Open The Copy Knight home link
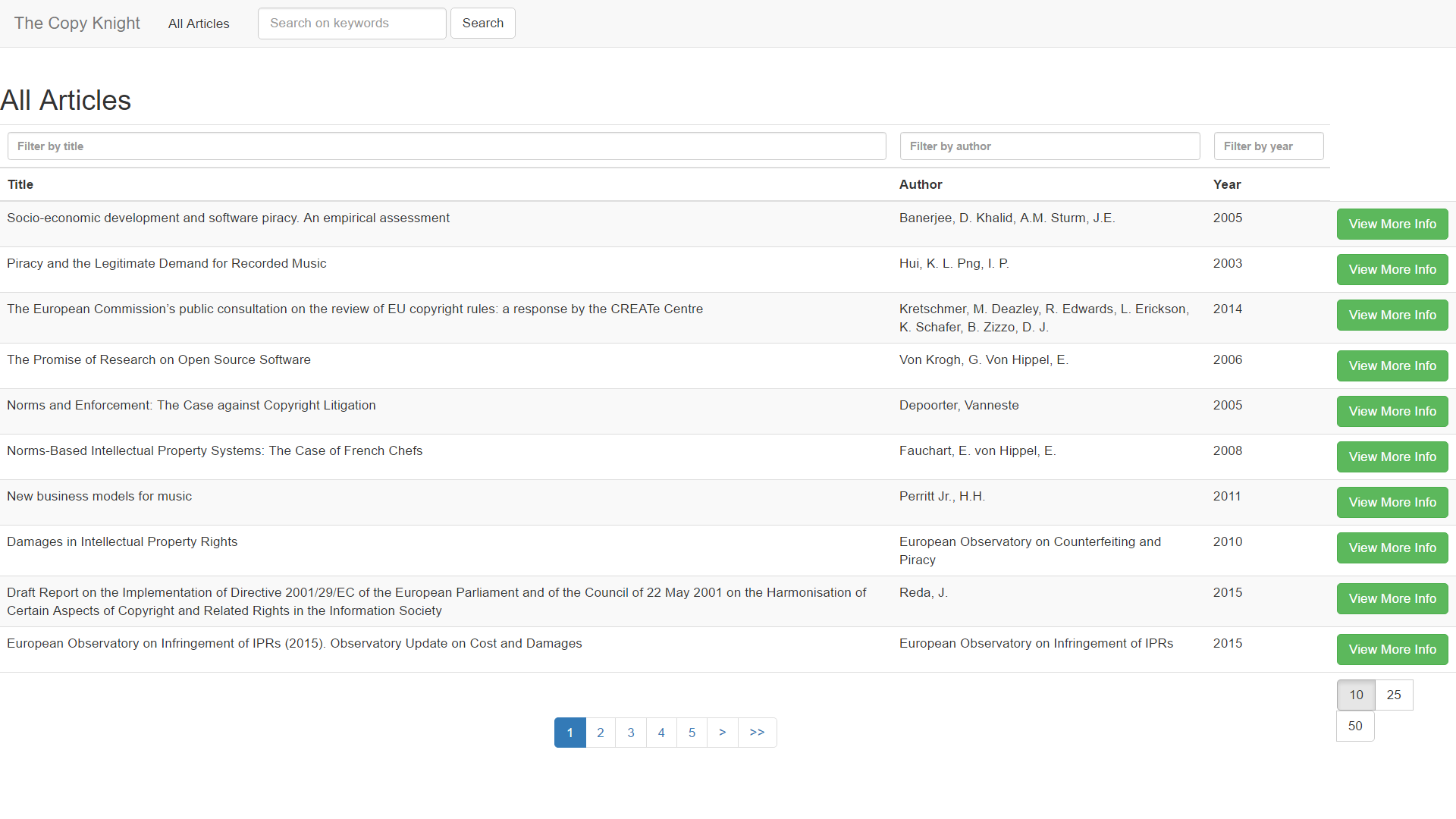This screenshot has width=1456, height=819. coord(77,23)
